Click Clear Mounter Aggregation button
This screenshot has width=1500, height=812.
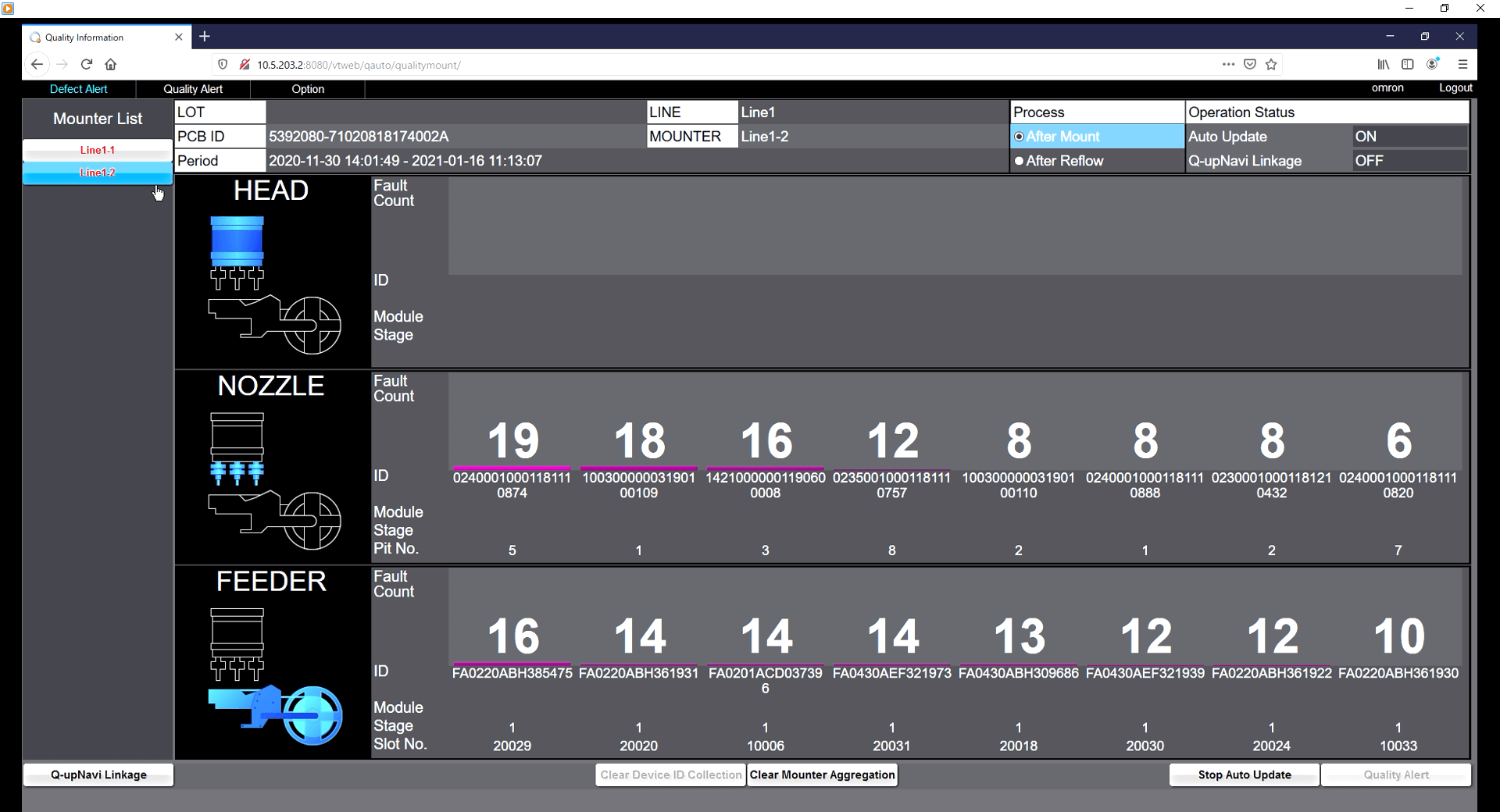[822, 775]
